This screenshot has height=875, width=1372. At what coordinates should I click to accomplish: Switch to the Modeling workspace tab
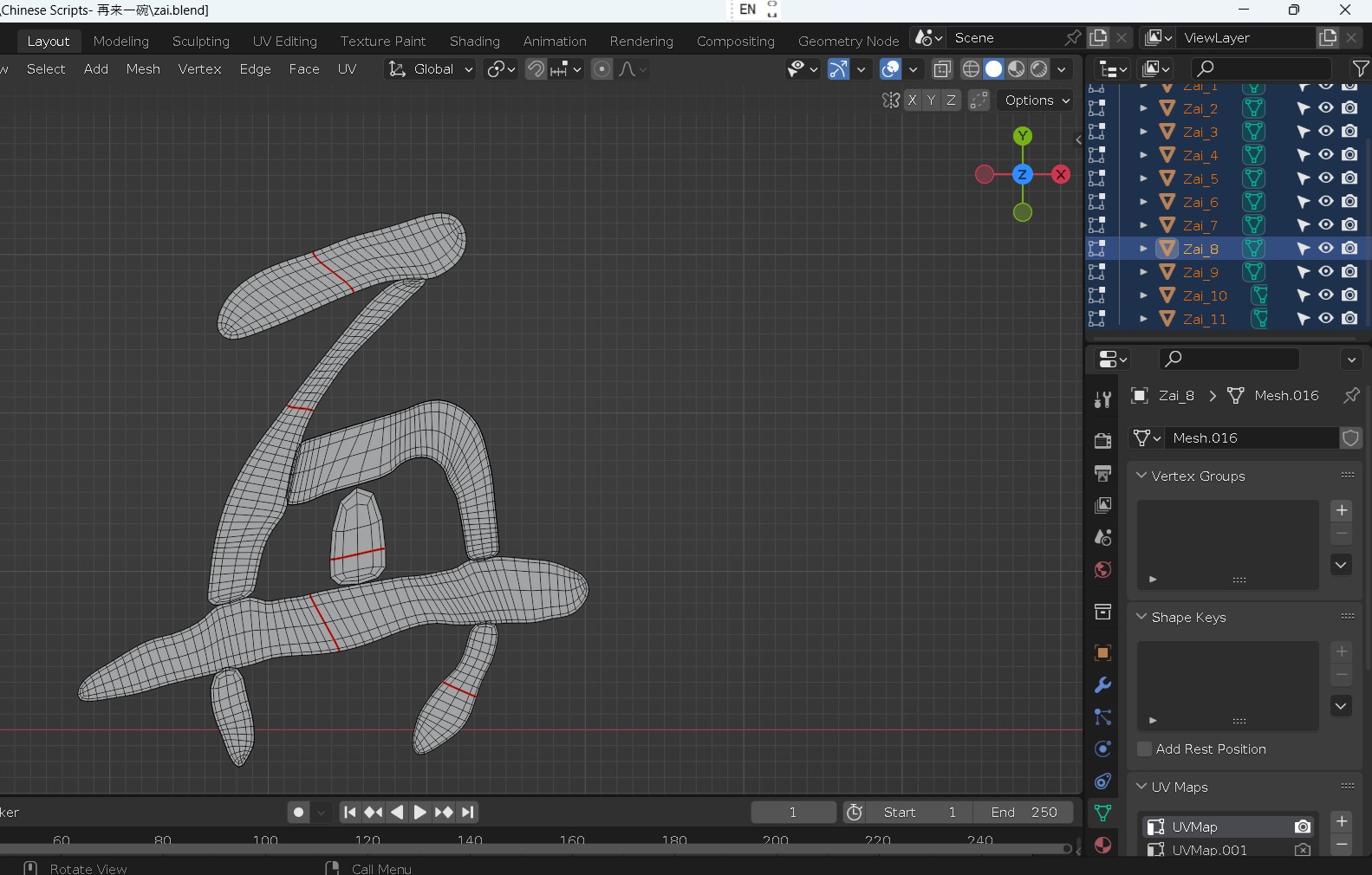pos(121,42)
